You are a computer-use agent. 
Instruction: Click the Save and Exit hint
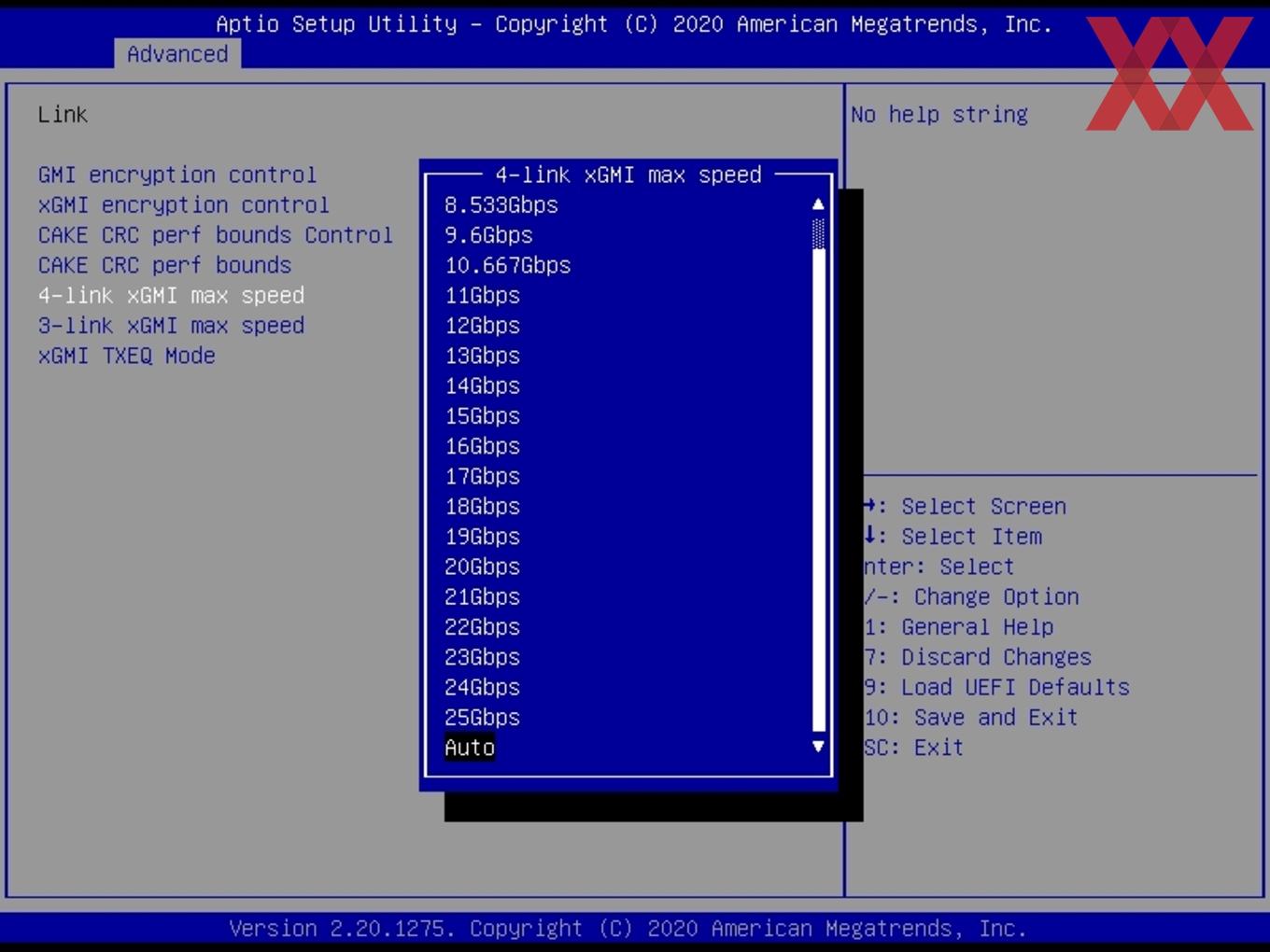971,718
